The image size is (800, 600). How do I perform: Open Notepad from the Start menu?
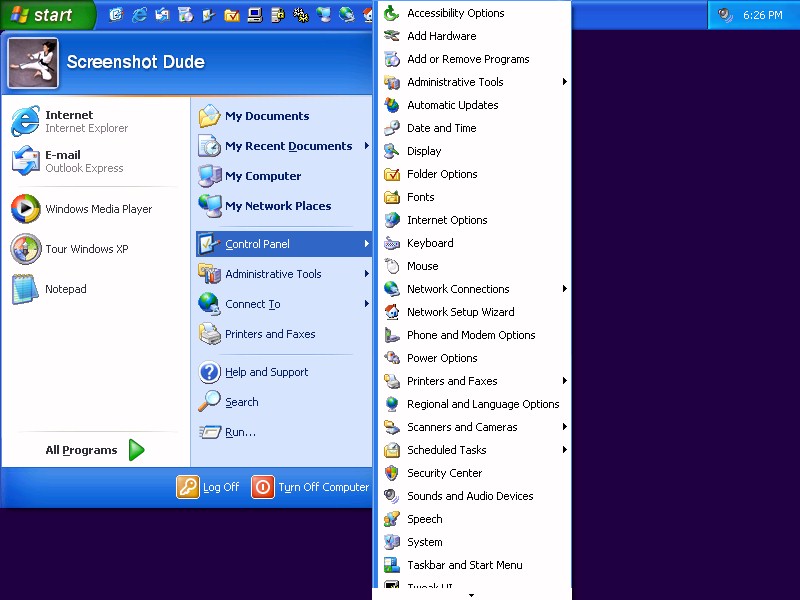tap(63, 289)
